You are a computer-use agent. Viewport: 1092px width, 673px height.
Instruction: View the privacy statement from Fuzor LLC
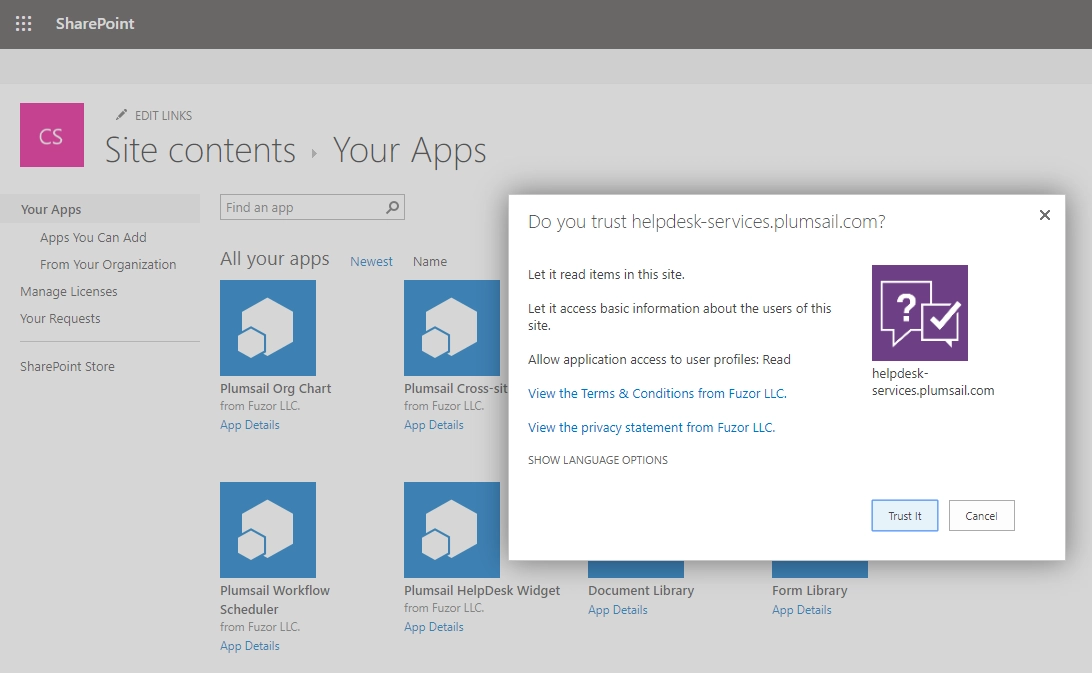click(x=651, y=428)
